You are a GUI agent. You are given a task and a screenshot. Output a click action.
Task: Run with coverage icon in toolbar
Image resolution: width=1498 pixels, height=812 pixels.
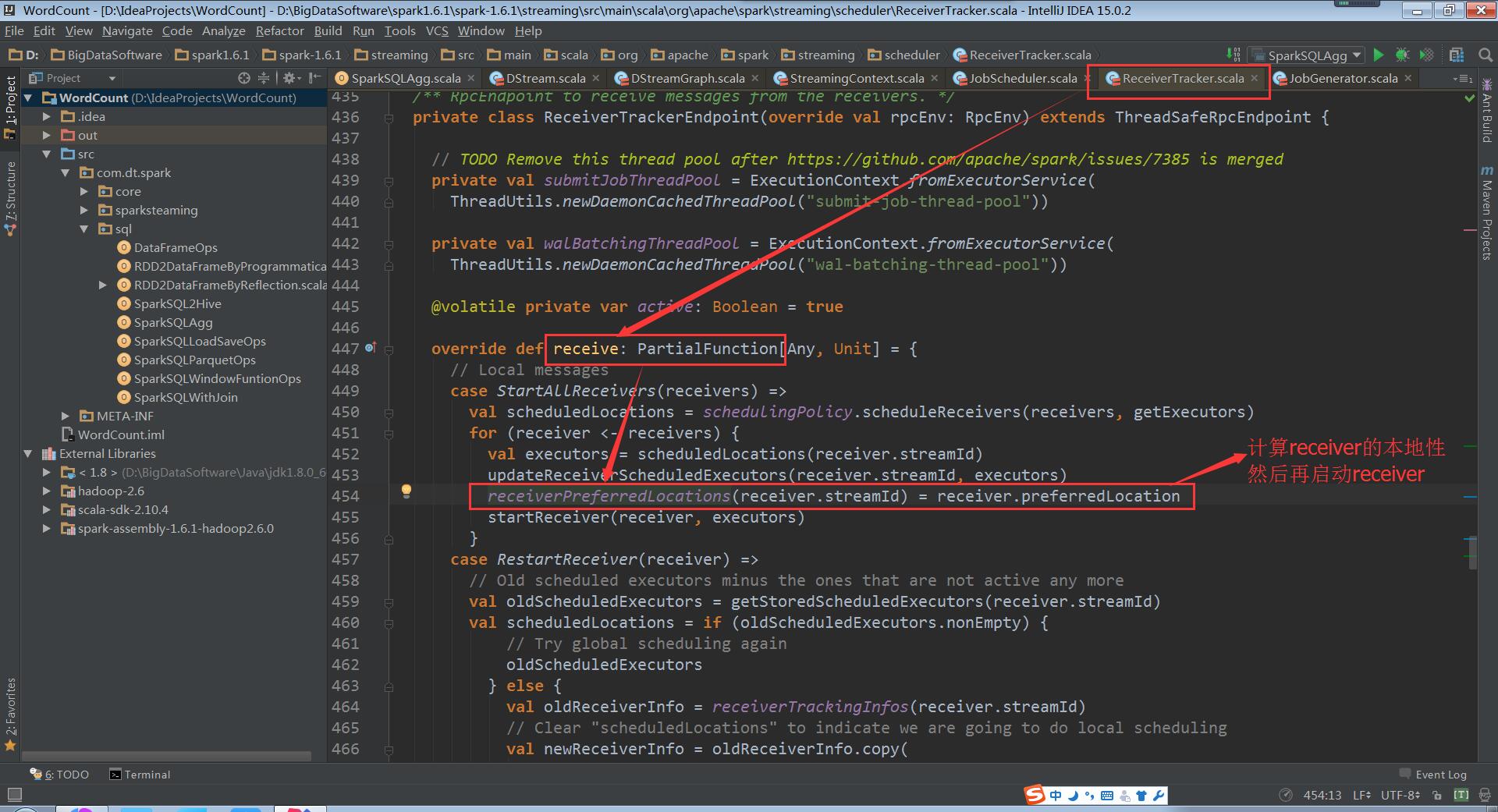pyautogui.click(x=1426, y=55)
